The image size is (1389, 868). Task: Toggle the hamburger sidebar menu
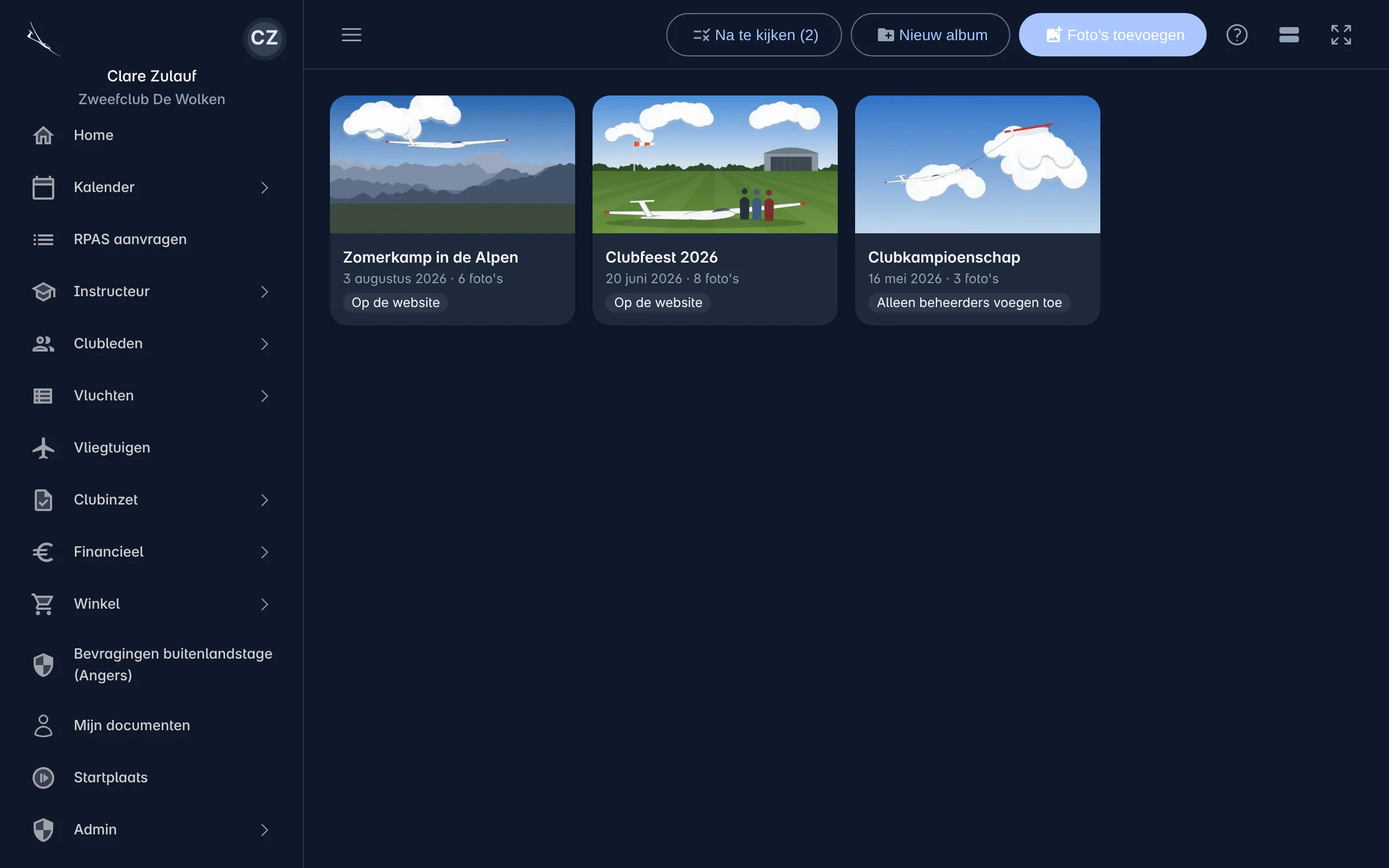point(351,35)
